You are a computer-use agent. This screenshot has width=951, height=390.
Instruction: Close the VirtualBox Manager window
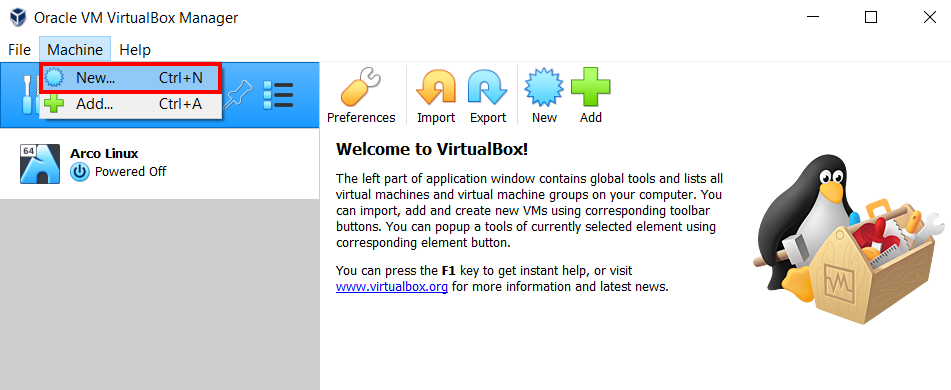point(929,17)
